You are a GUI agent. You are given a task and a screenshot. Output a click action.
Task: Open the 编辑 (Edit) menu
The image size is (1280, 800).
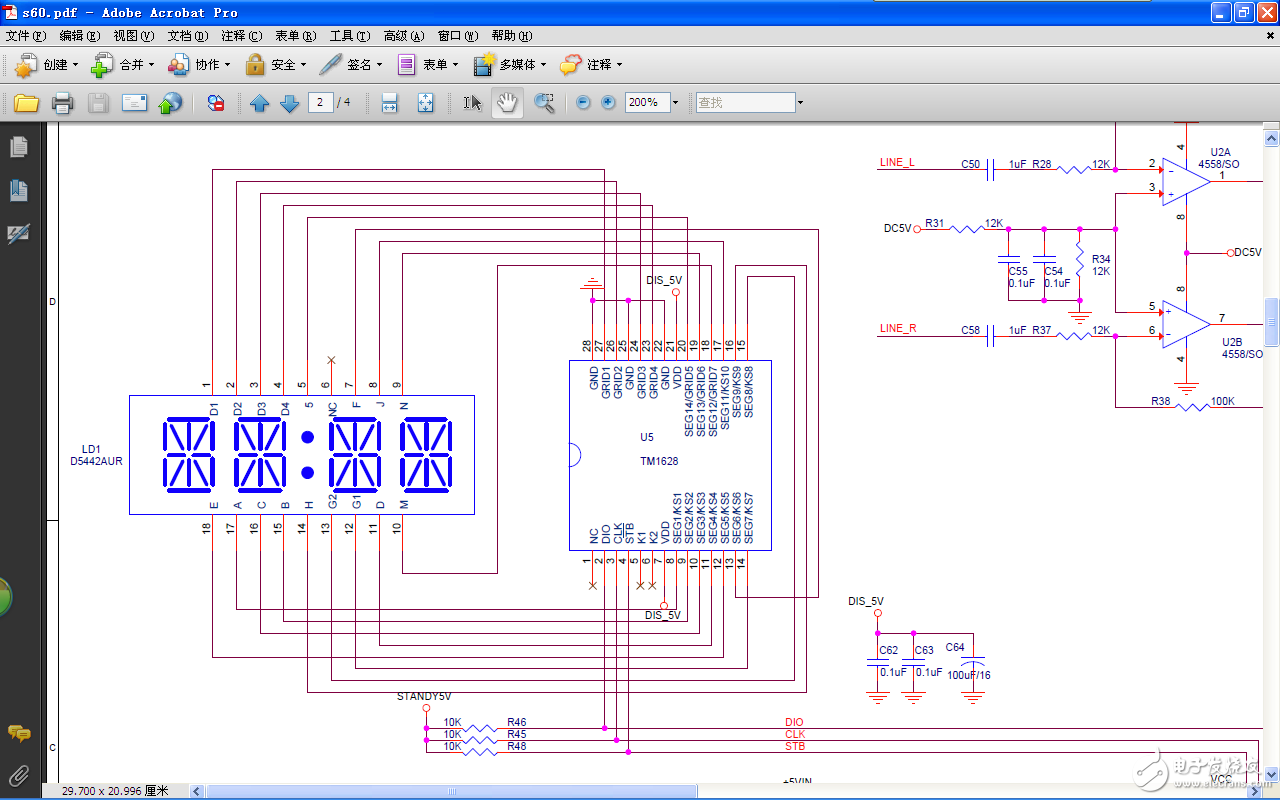point(80,36)
